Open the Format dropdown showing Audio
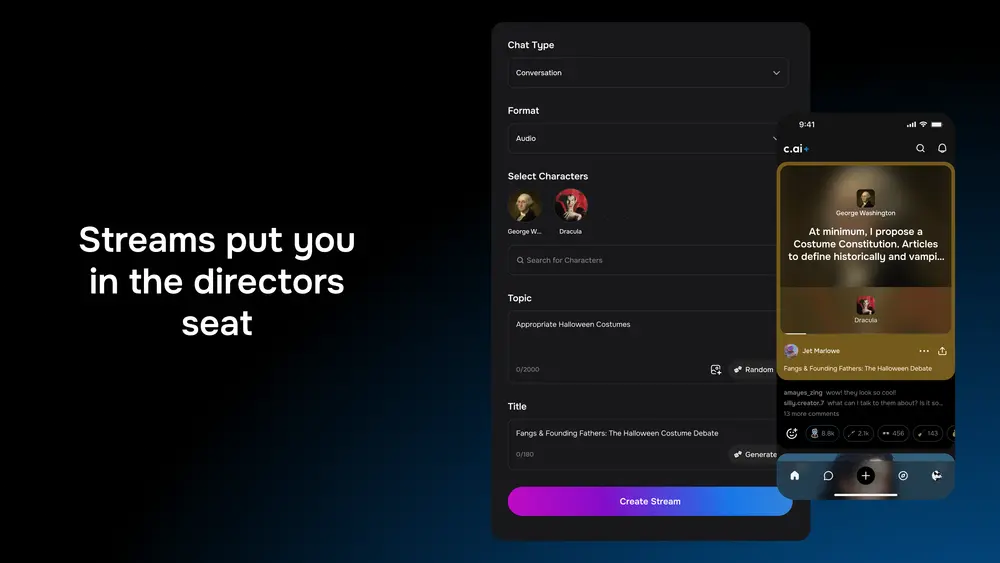The image size is (1000, 563). (642, 139)
